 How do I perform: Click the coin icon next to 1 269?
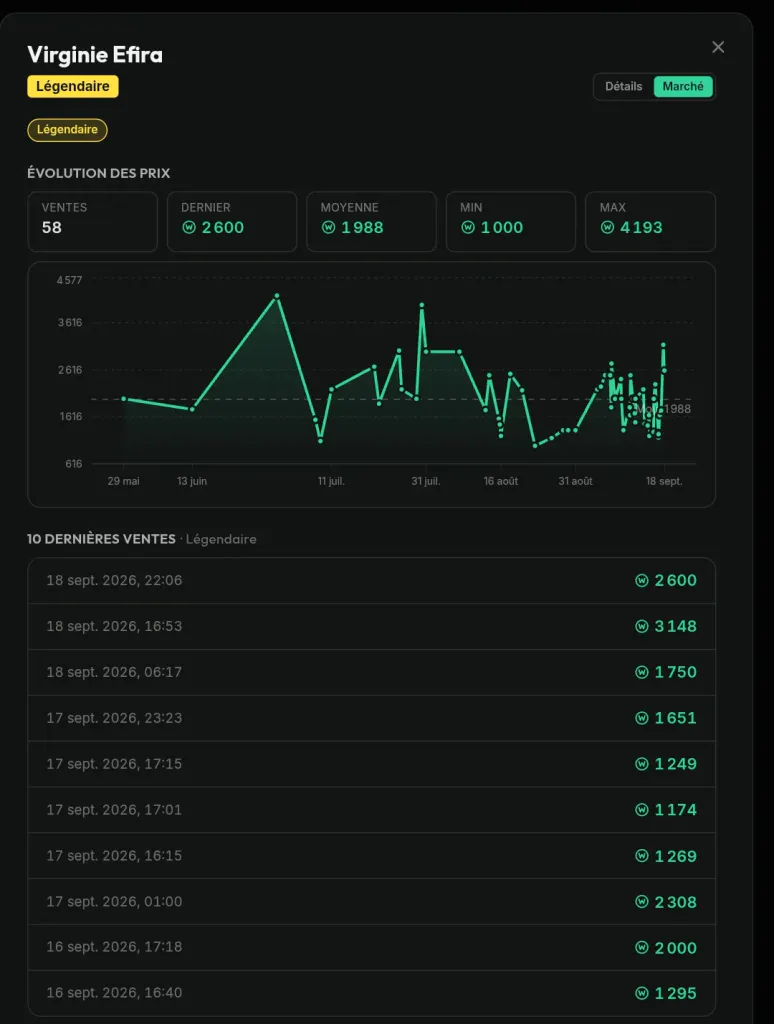point(641,856)
